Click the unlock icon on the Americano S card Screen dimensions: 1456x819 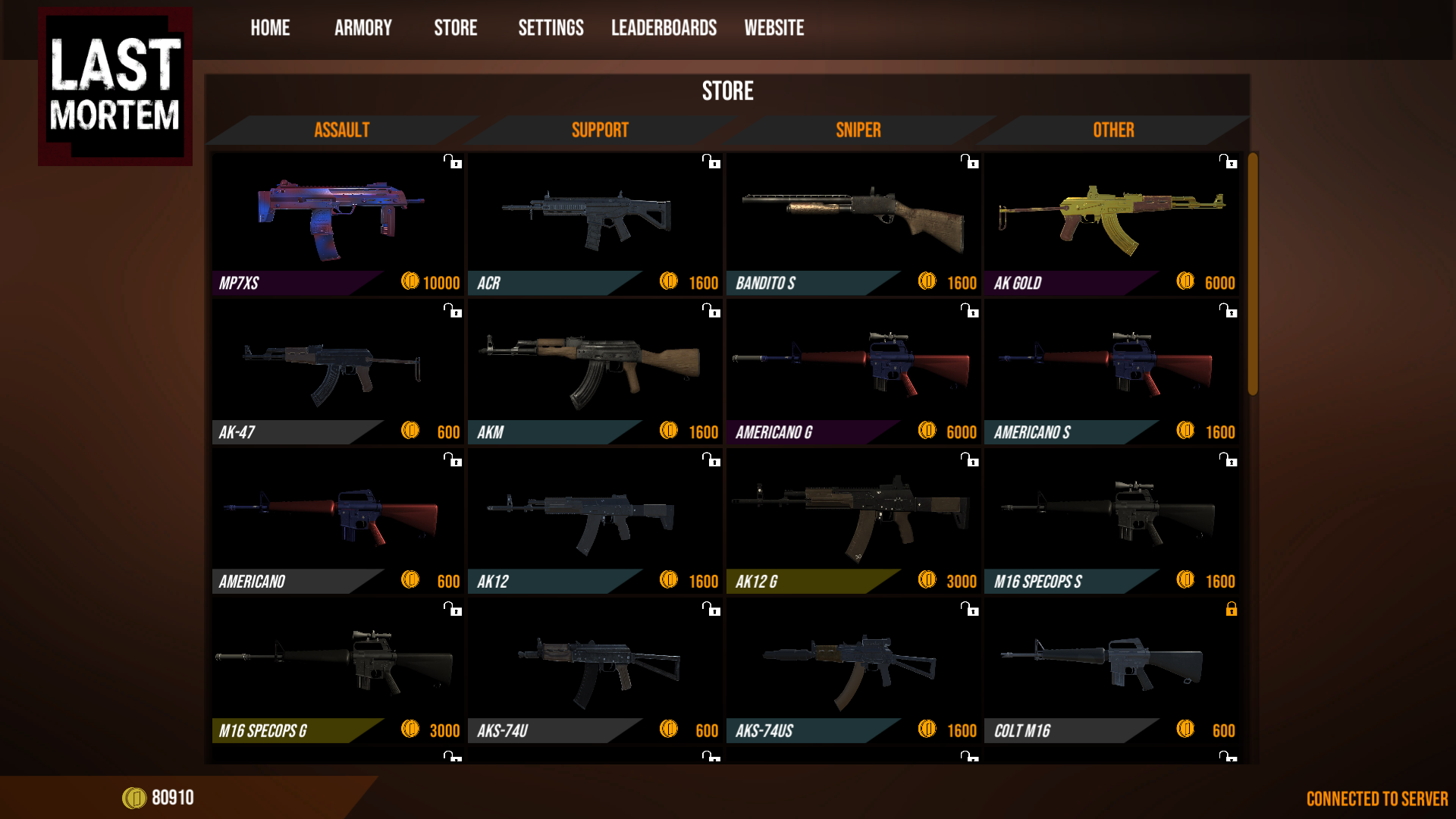[x=1228, y=310]
